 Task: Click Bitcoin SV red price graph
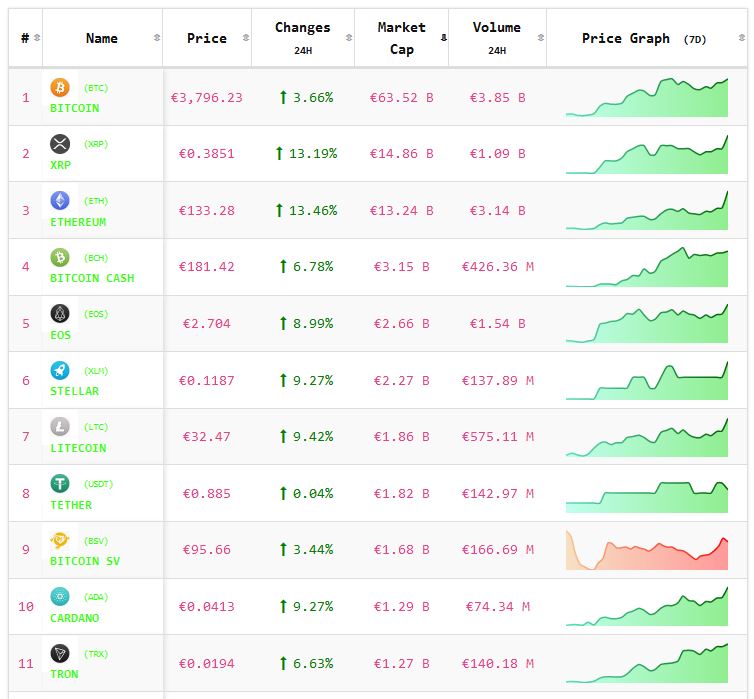(x=646, y=550)
